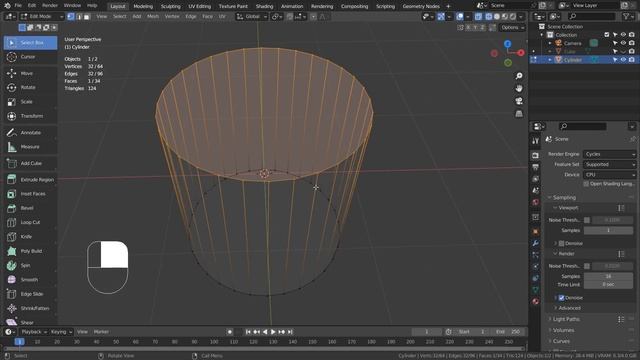This screenshot has width=640, height=360.
Task: Select the Select Box tool
Action: (31, 42)
